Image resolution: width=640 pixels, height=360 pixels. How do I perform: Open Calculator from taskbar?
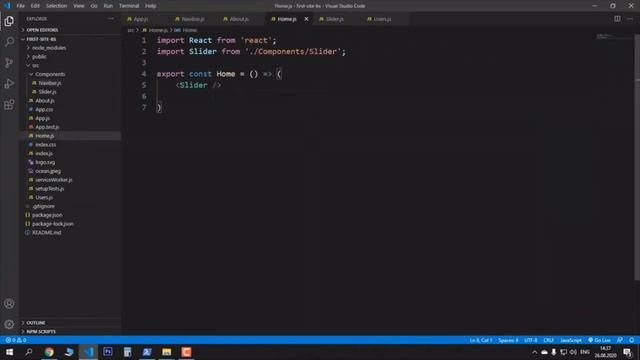point(127,352)
